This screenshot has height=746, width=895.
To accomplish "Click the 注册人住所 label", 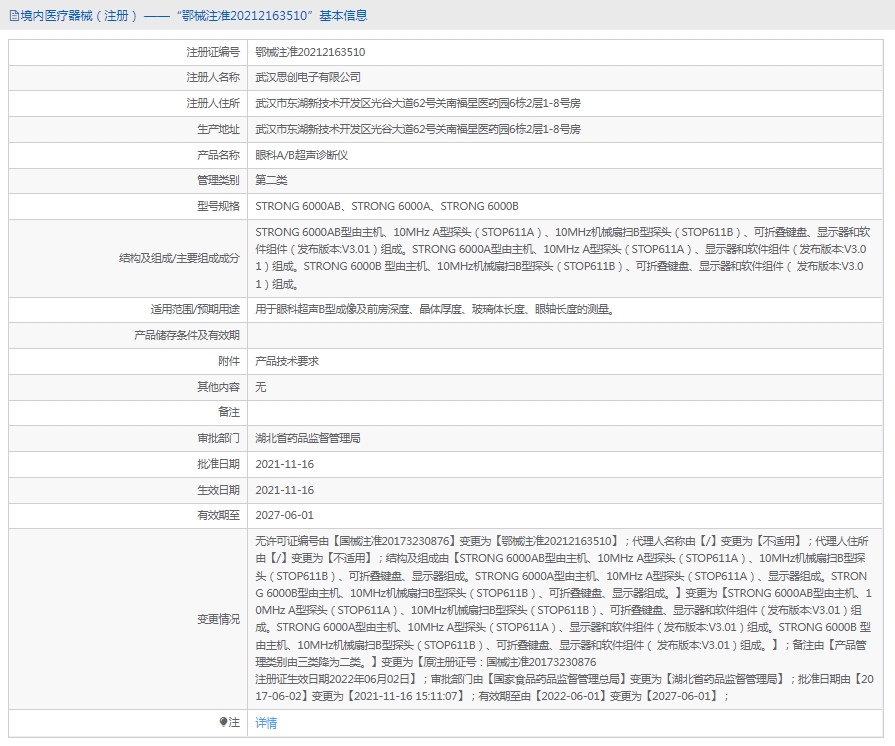I will coord(213,103).
